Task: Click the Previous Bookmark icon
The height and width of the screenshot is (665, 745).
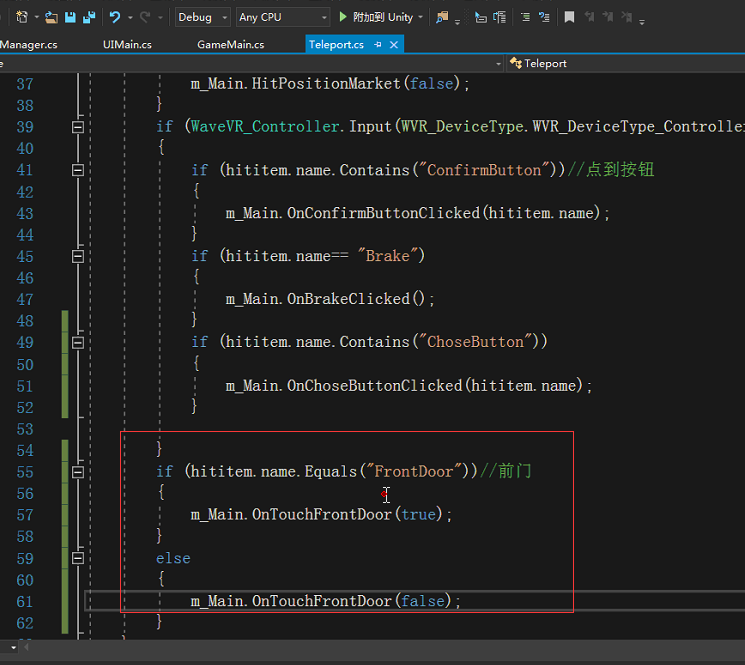Action: coord(589,18)
